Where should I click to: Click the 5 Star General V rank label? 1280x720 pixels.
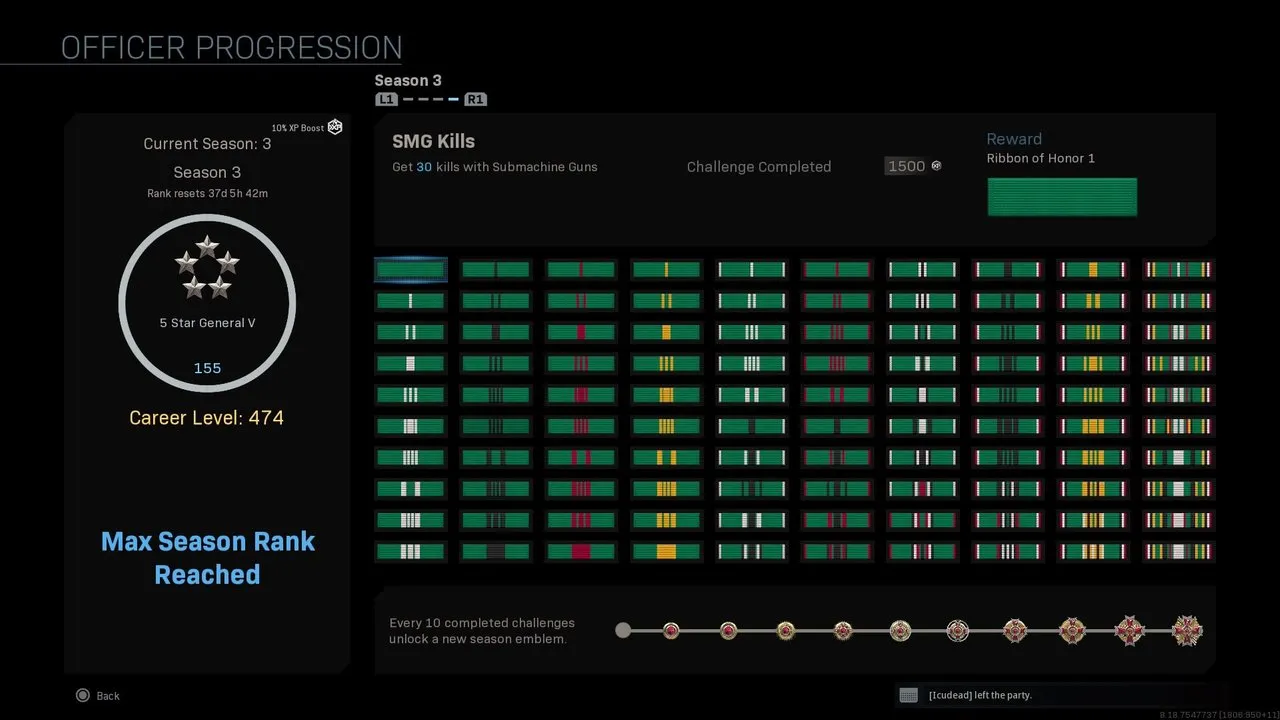pyautogui.click(x=207, y=323)
